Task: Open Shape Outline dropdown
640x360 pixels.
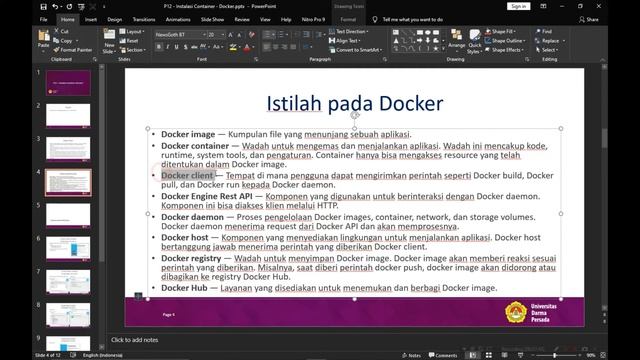Action: 505,40
